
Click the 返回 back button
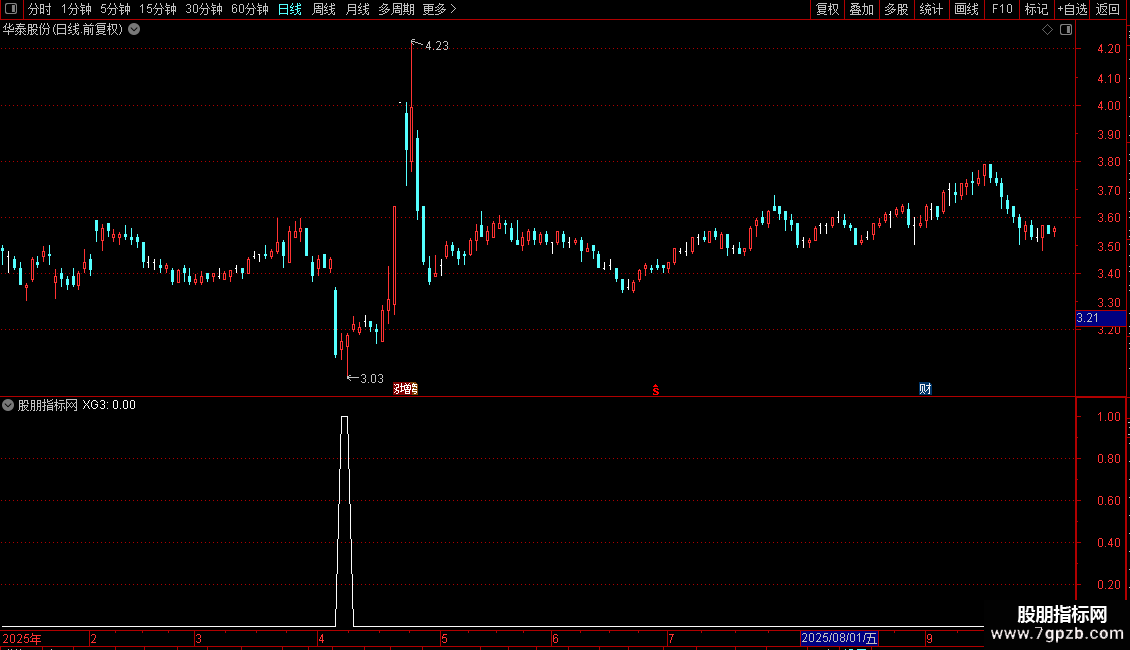tap(1108, 9)
